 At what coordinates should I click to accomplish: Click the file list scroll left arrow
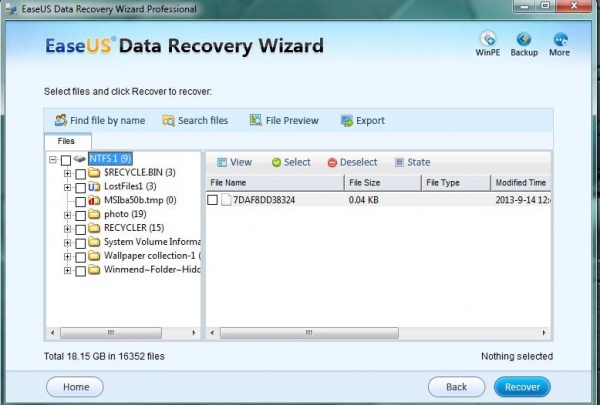pos(212,333)
